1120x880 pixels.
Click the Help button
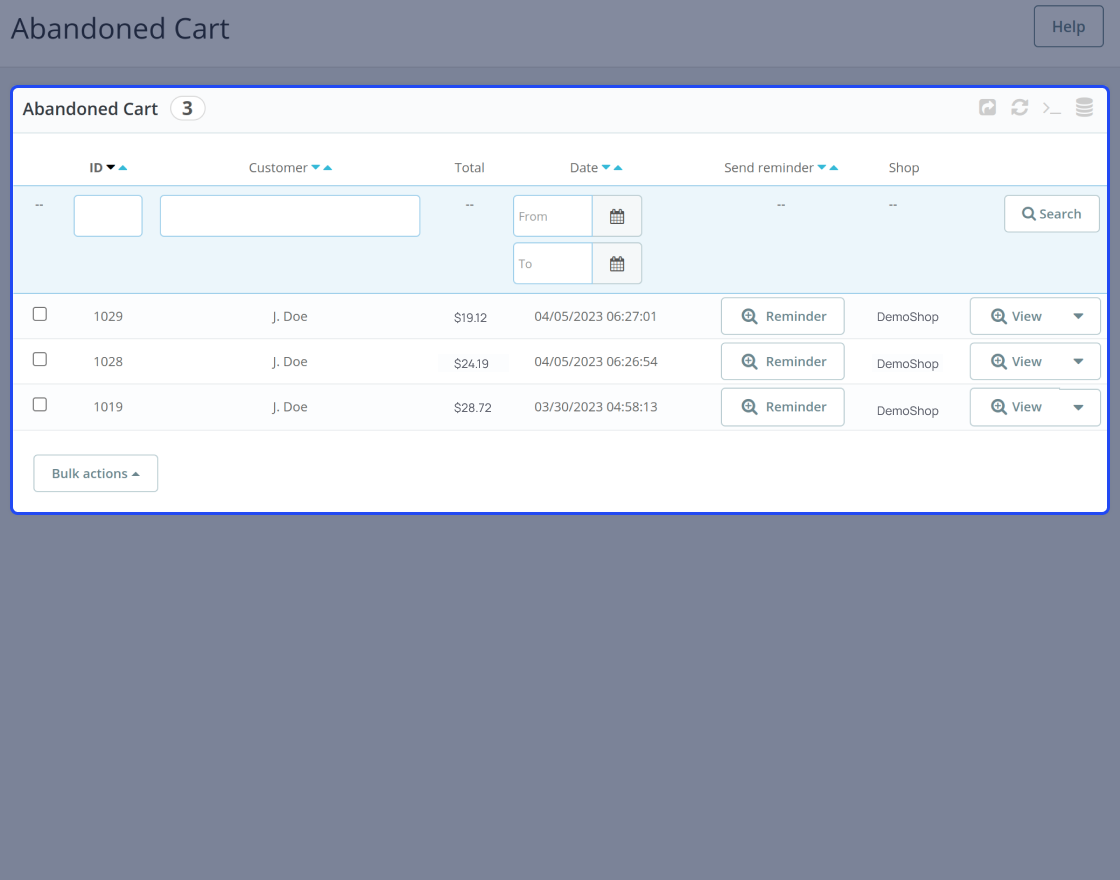[x=1069, y=26]
